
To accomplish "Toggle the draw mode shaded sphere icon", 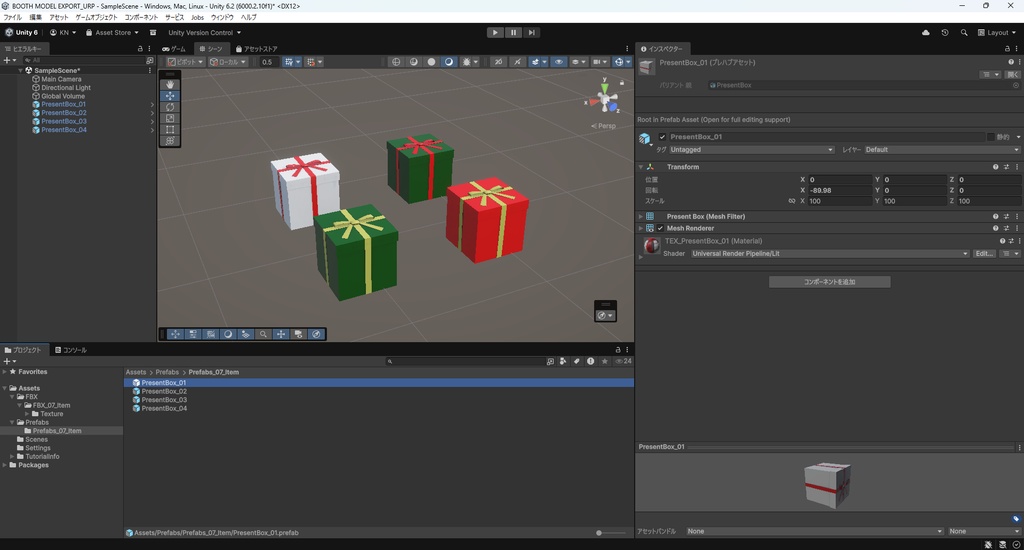I will click(x=449, y=62).
